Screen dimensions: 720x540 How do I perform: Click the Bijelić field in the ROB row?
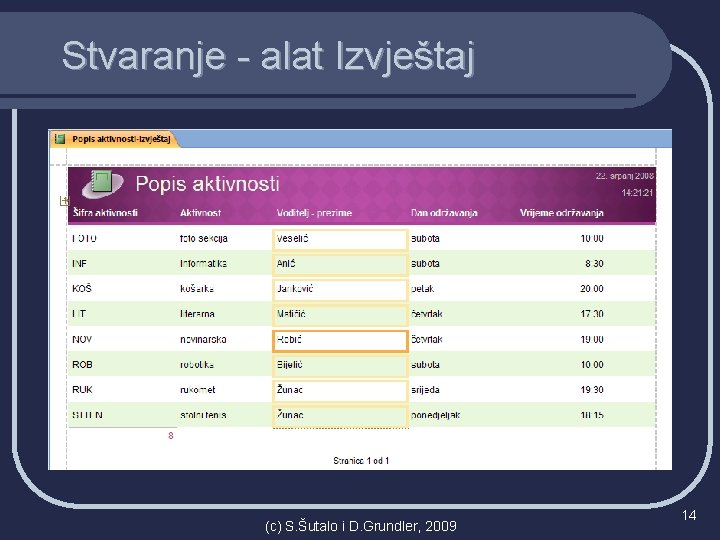tap(340, 366)
